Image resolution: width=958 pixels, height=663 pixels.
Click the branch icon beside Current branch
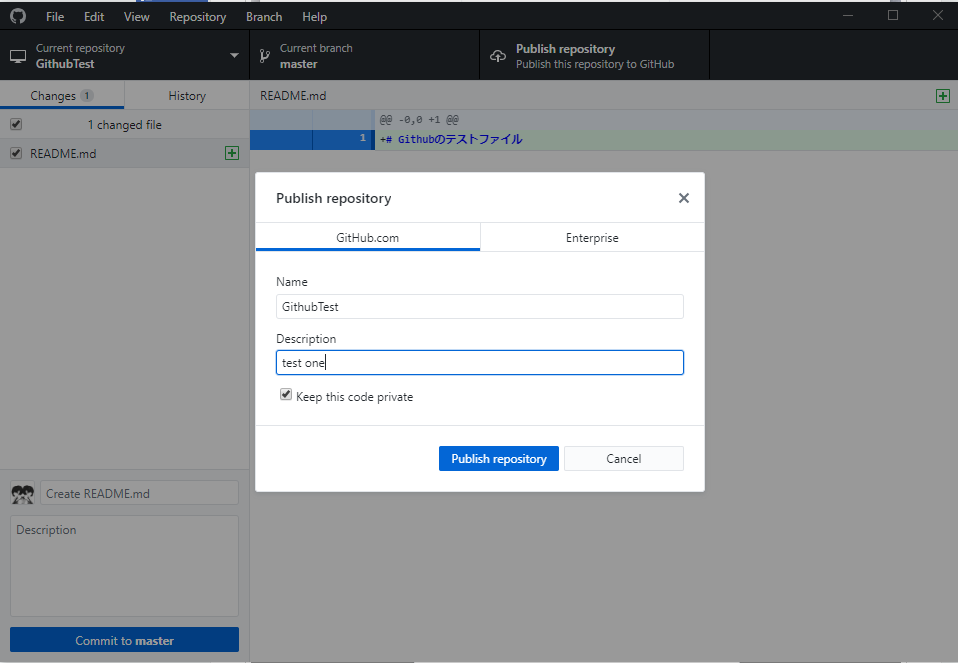[264, 57]
